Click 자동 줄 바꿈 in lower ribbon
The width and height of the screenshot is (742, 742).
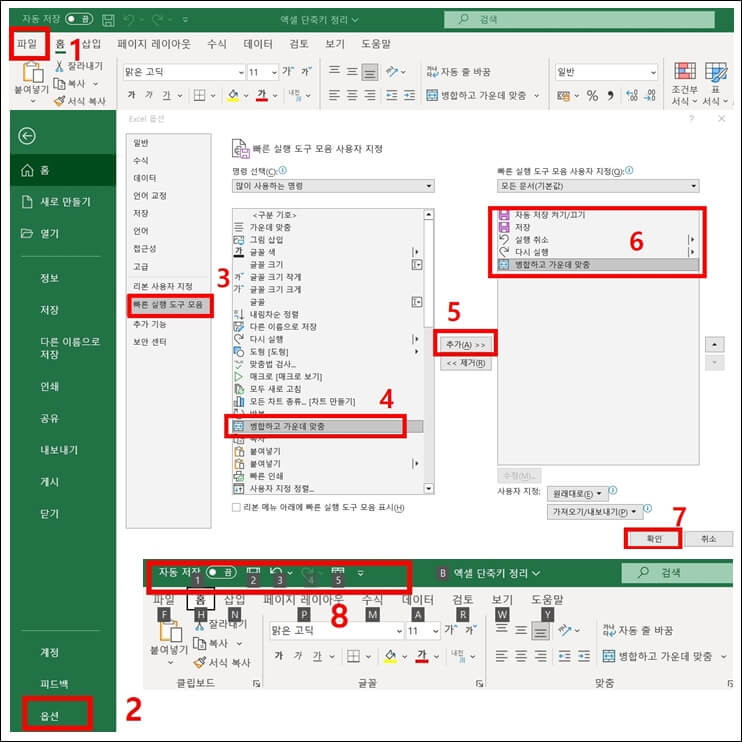(637, 630)
